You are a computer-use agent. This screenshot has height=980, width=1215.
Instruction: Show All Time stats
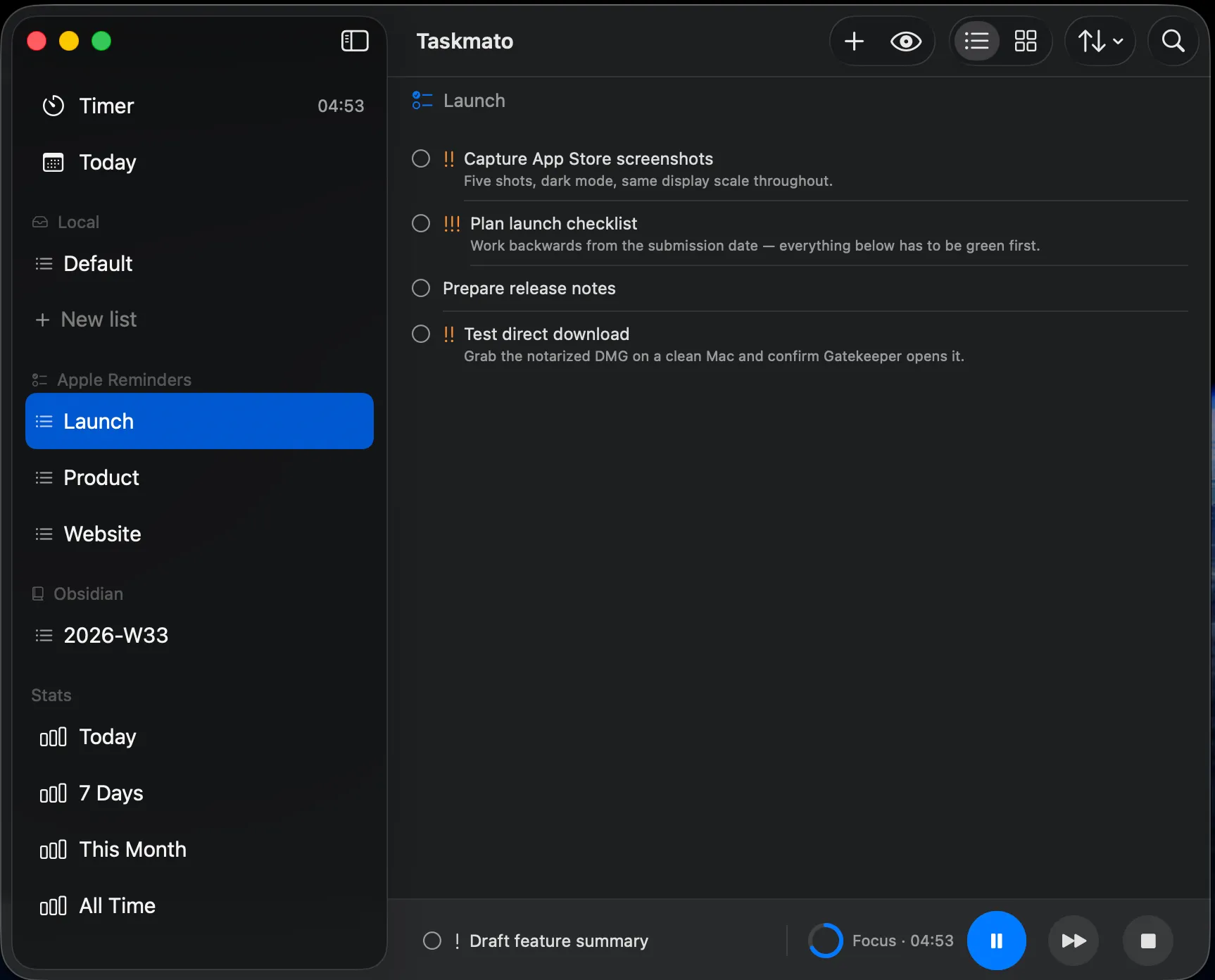(x=200, y=905)
